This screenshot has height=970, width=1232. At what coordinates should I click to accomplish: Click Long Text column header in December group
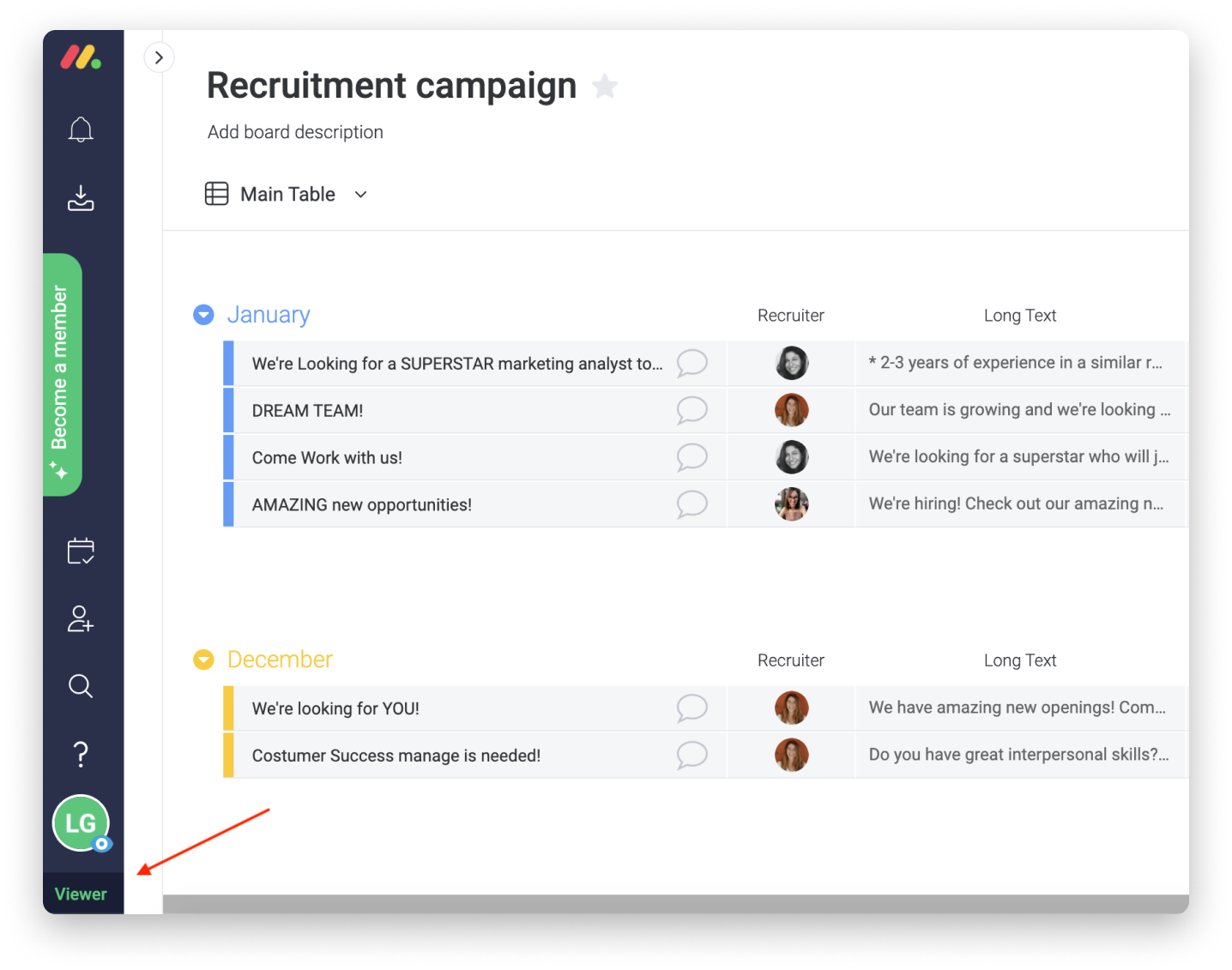1020,660
